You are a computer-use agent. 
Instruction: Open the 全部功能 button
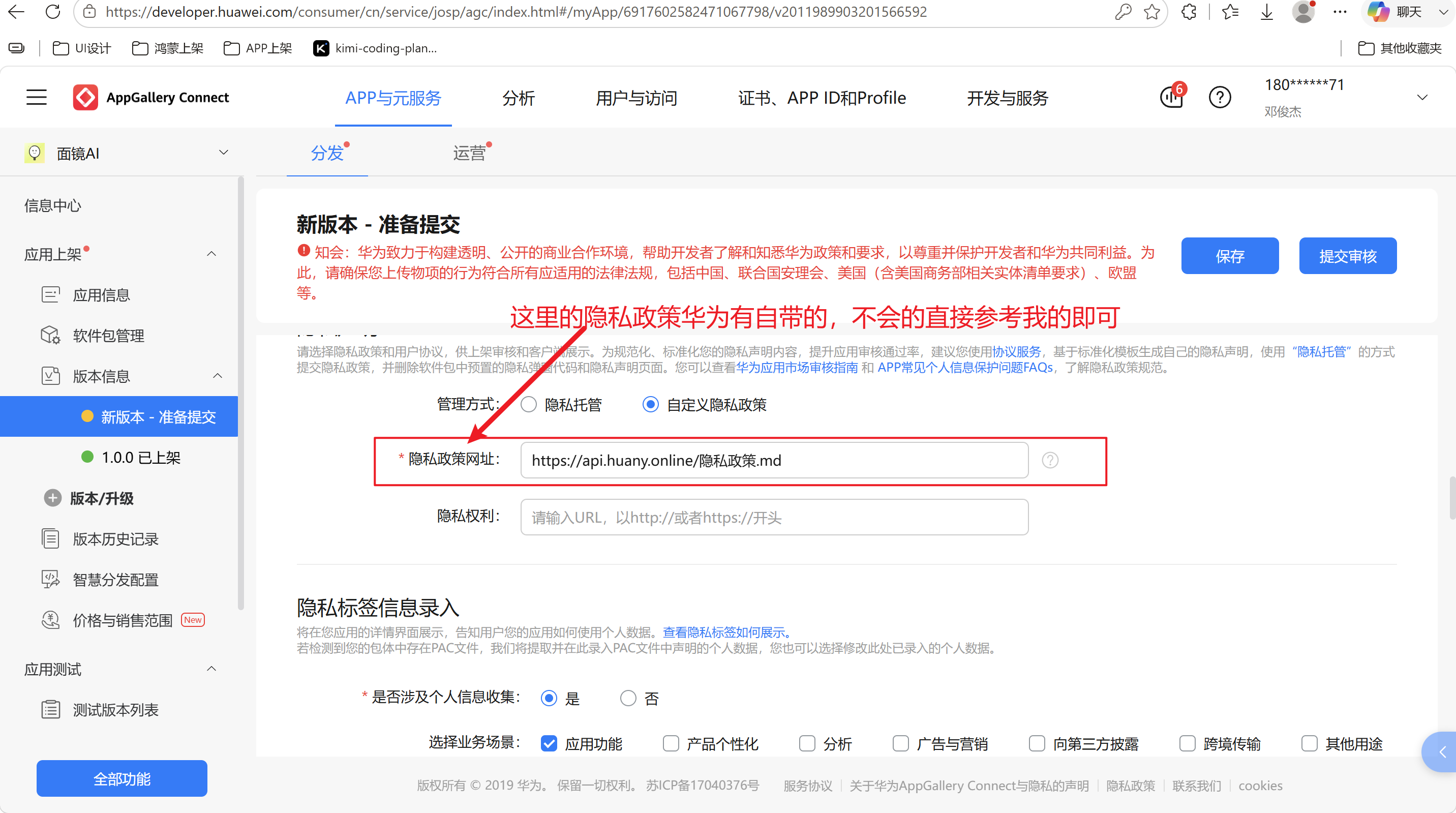[x=122, y=778]
